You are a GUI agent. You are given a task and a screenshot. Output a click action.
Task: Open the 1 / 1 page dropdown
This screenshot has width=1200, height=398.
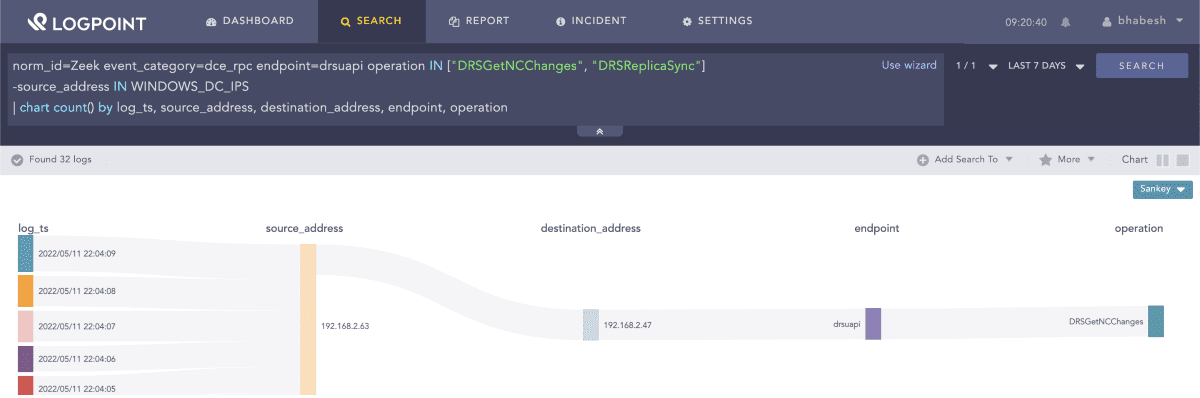tap(976, 66)
